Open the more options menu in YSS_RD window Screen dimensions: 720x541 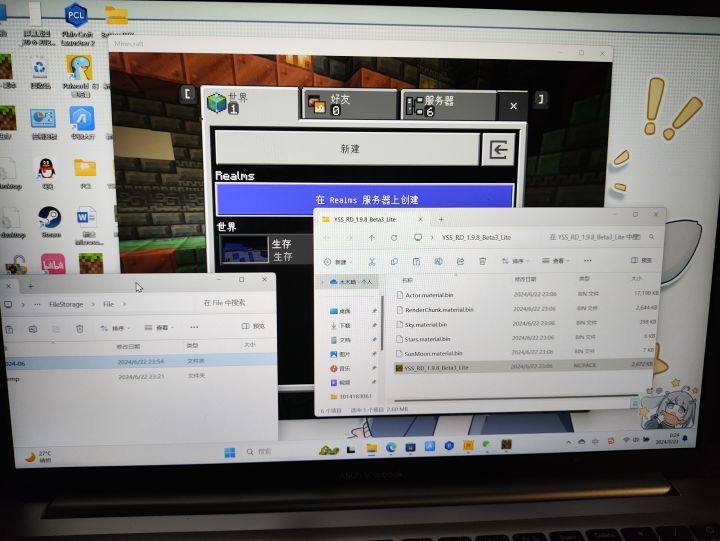click(587, 260)
